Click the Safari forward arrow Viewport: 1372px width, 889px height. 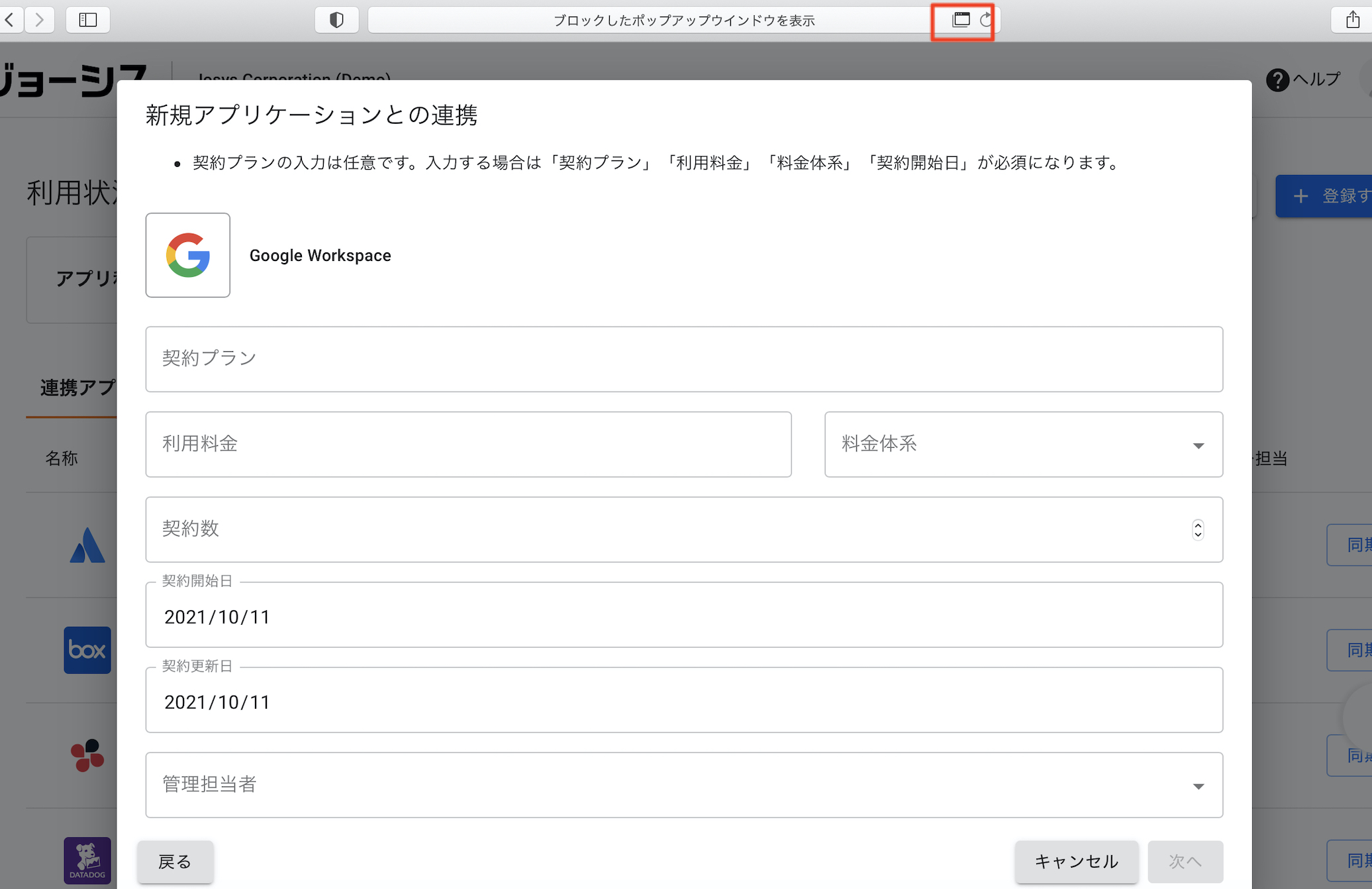coord(40,20)
